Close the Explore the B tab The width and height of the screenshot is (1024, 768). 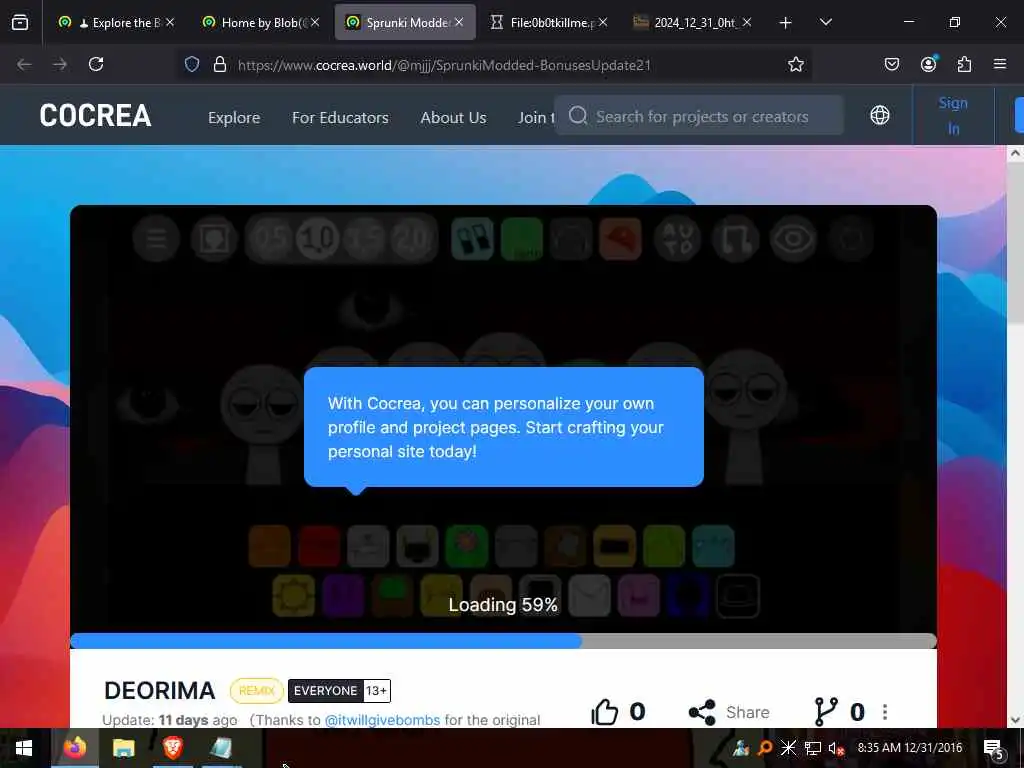click(170, 22)
